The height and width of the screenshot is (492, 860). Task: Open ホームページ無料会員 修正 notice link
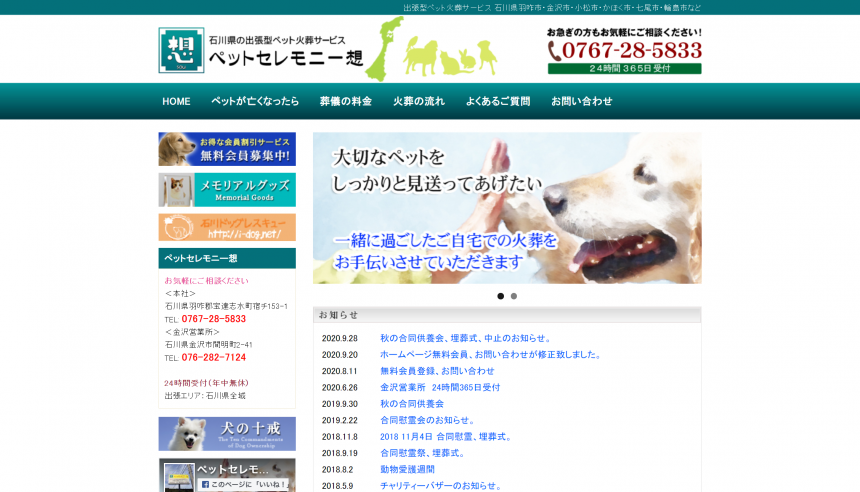tap(491, 355)
